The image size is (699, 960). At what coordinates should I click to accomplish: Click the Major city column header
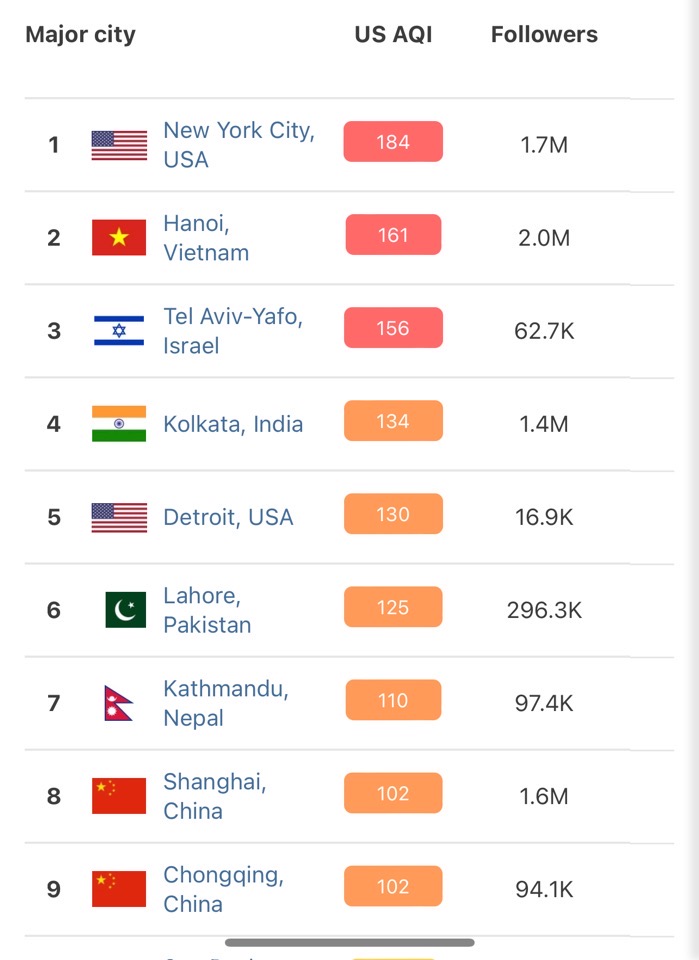pos(80,34)
